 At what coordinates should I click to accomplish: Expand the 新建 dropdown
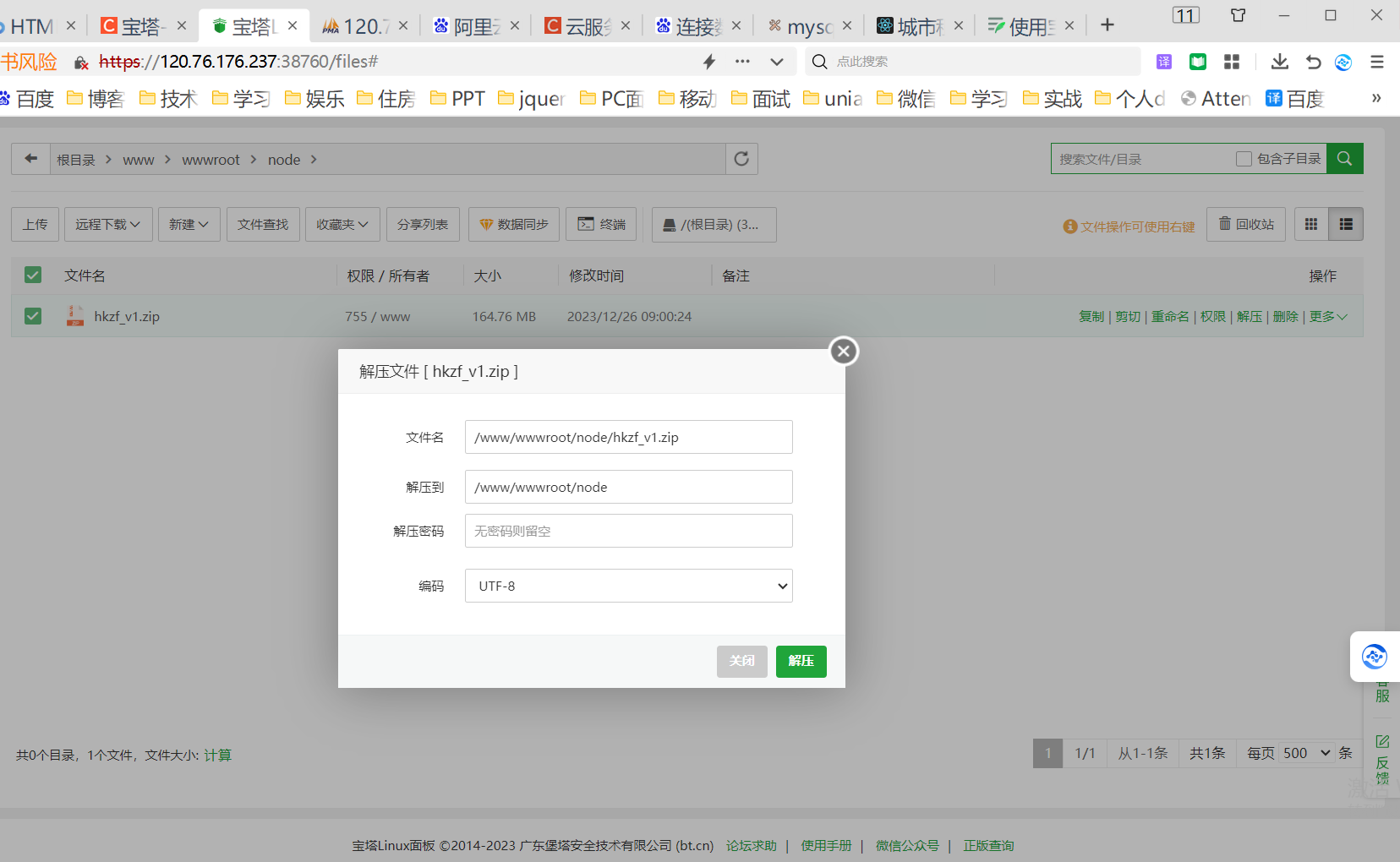[189, 224]
